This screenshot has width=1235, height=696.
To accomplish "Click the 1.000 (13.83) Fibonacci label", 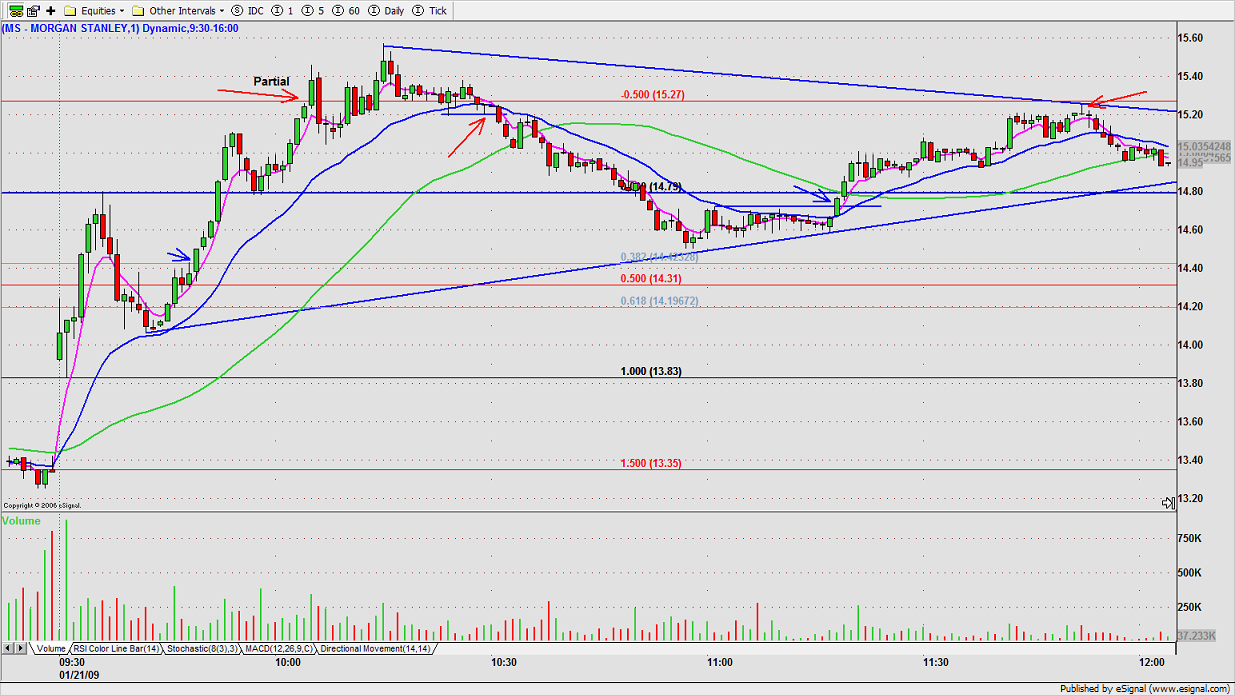I will 650,371.
